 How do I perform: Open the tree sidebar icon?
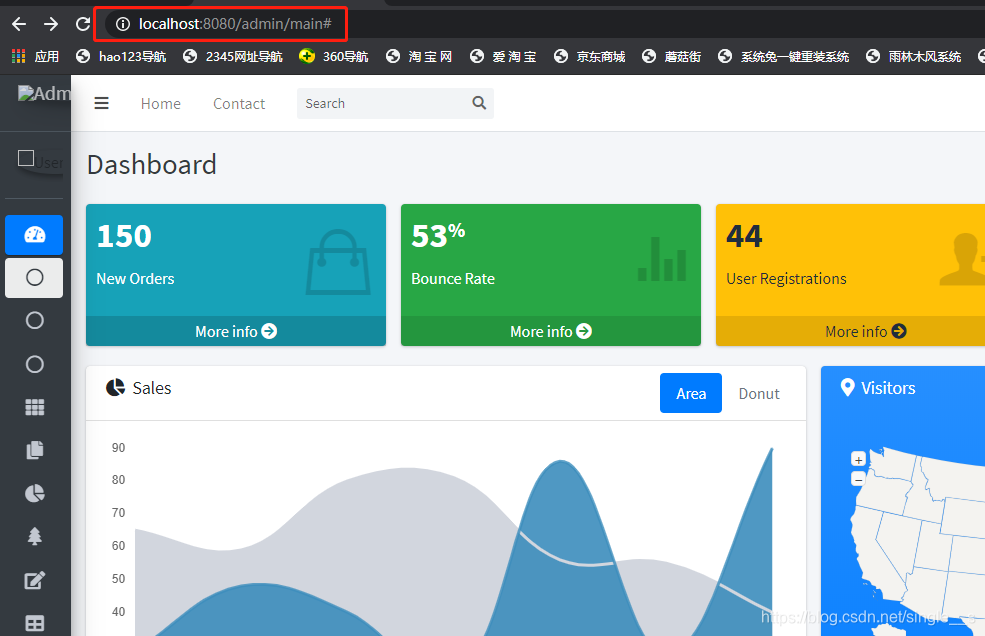35,536
